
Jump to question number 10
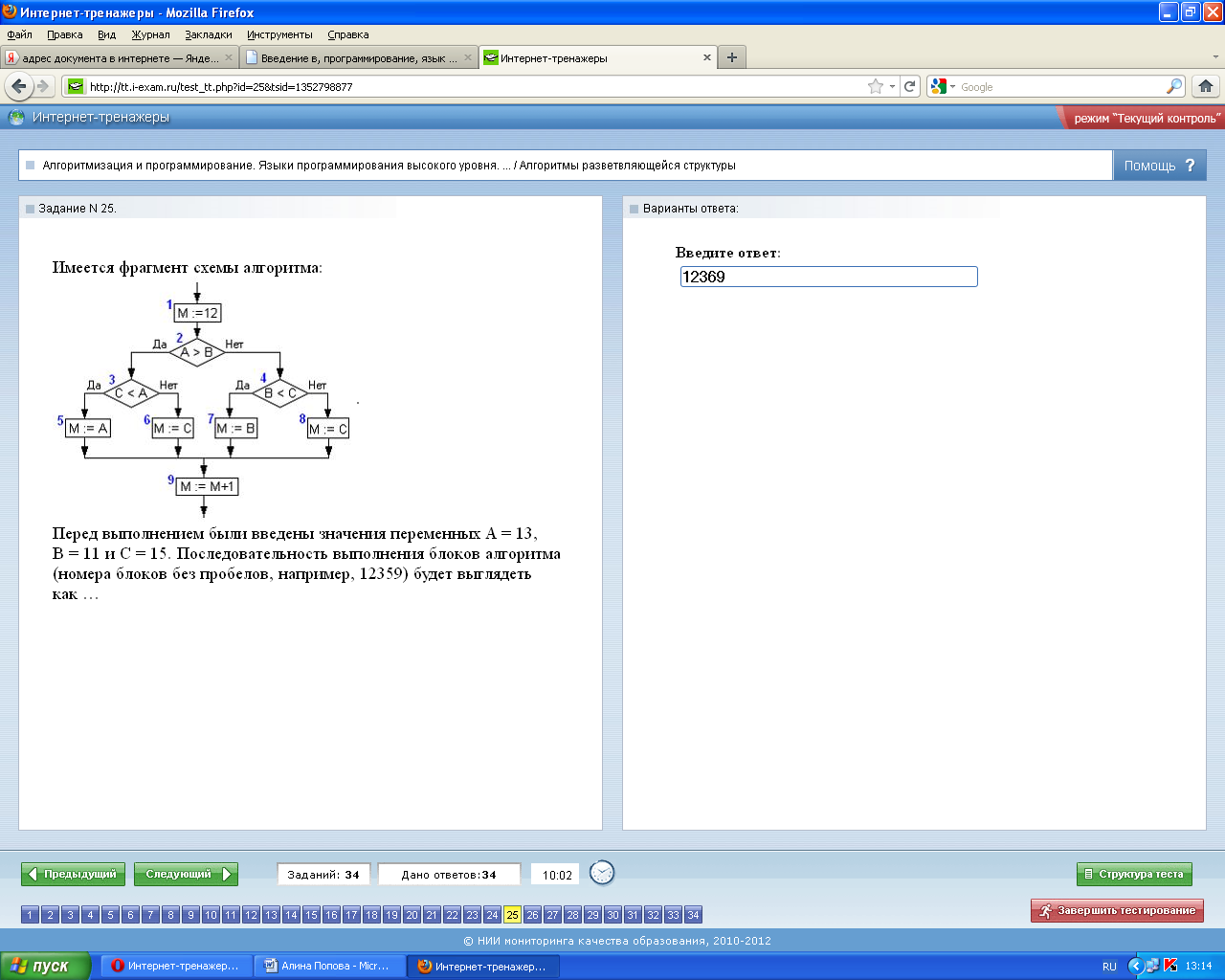[211, 915]
